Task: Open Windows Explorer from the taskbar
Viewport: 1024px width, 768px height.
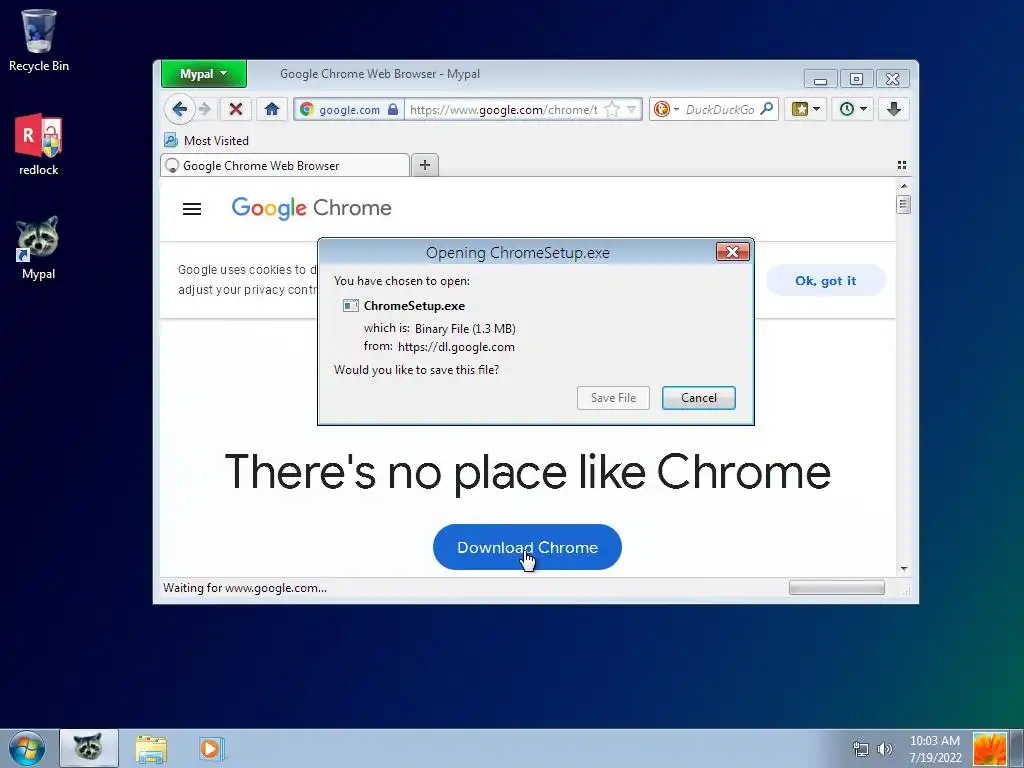Action: point(151,749)
